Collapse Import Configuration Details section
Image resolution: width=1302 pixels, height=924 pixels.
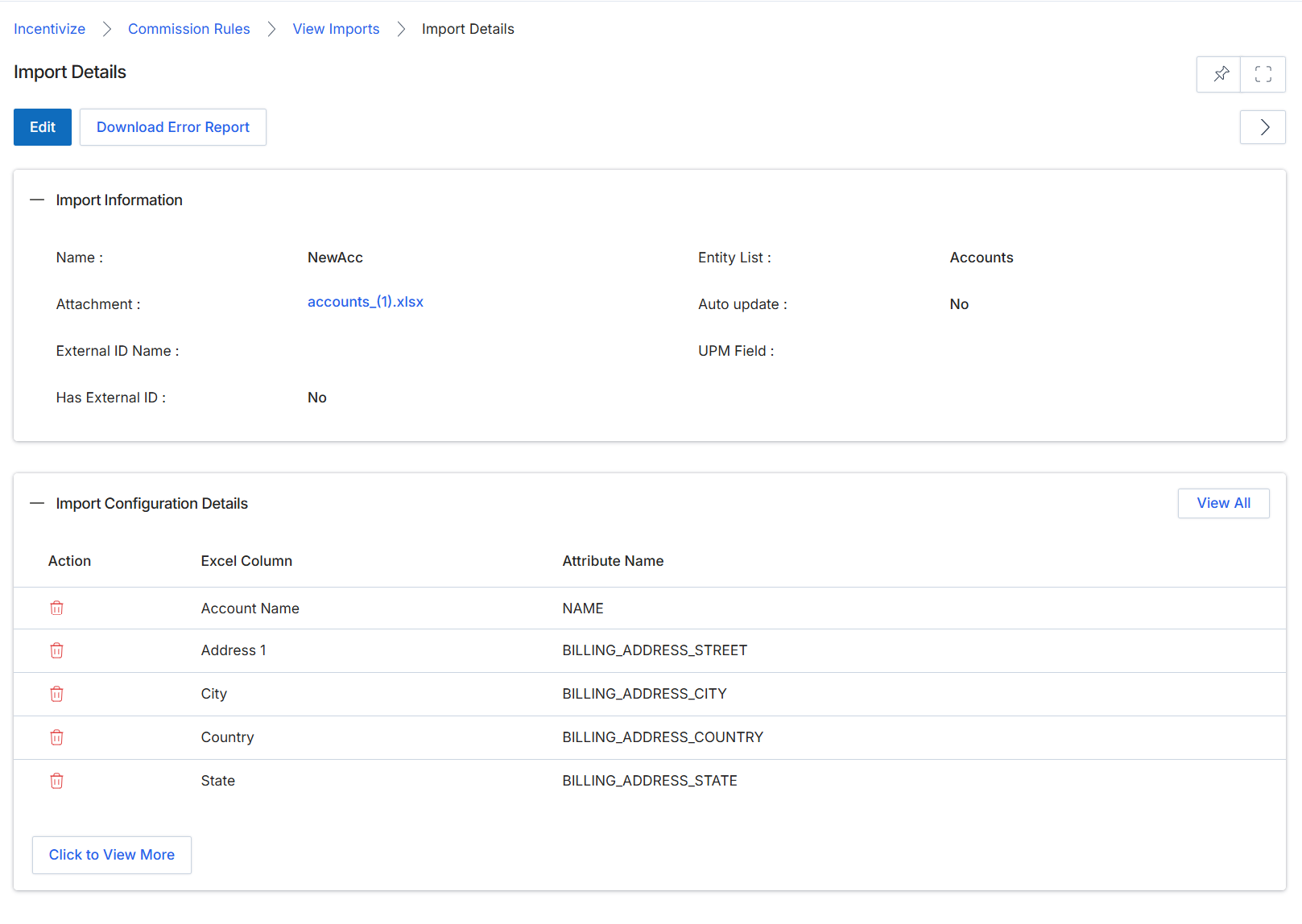pos(37,503)
